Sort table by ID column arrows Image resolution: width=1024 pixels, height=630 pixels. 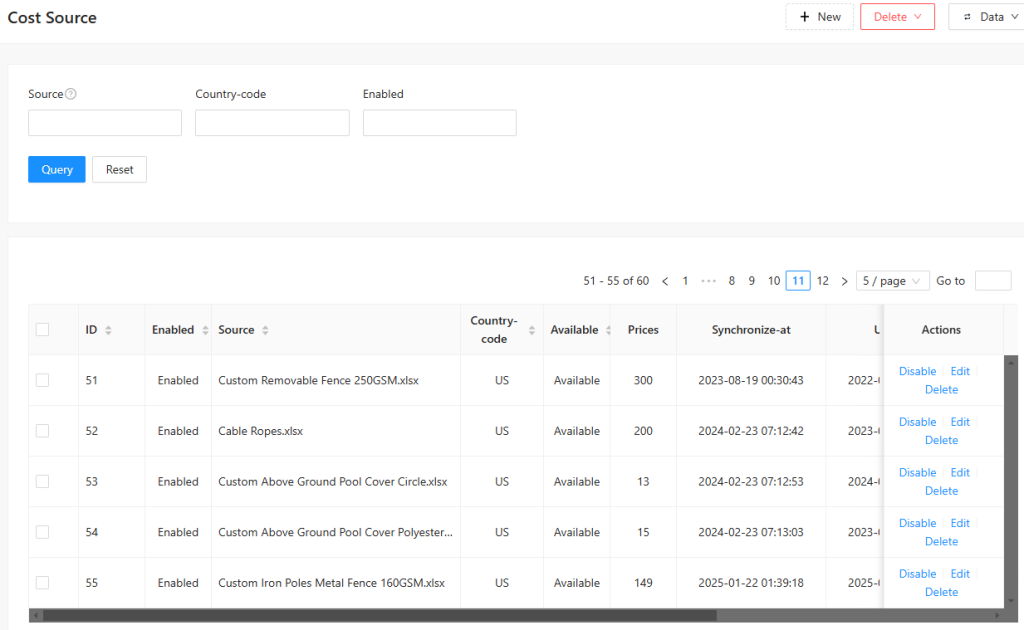pyautogui.click(x=108, y=330)
